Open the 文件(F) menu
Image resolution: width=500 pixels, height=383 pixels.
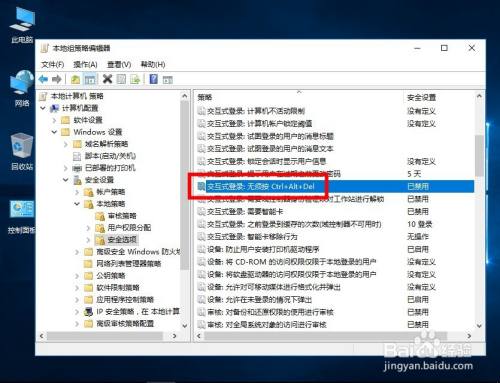tap(52, 64)
